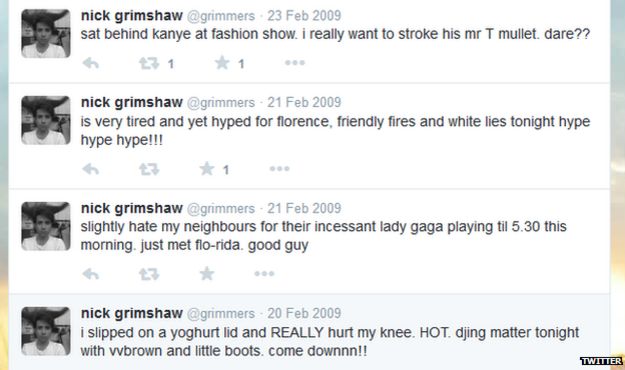625x370 pixels.
Task: Reply to the Kanye fashion show tweet
Action: coord(91,63)
